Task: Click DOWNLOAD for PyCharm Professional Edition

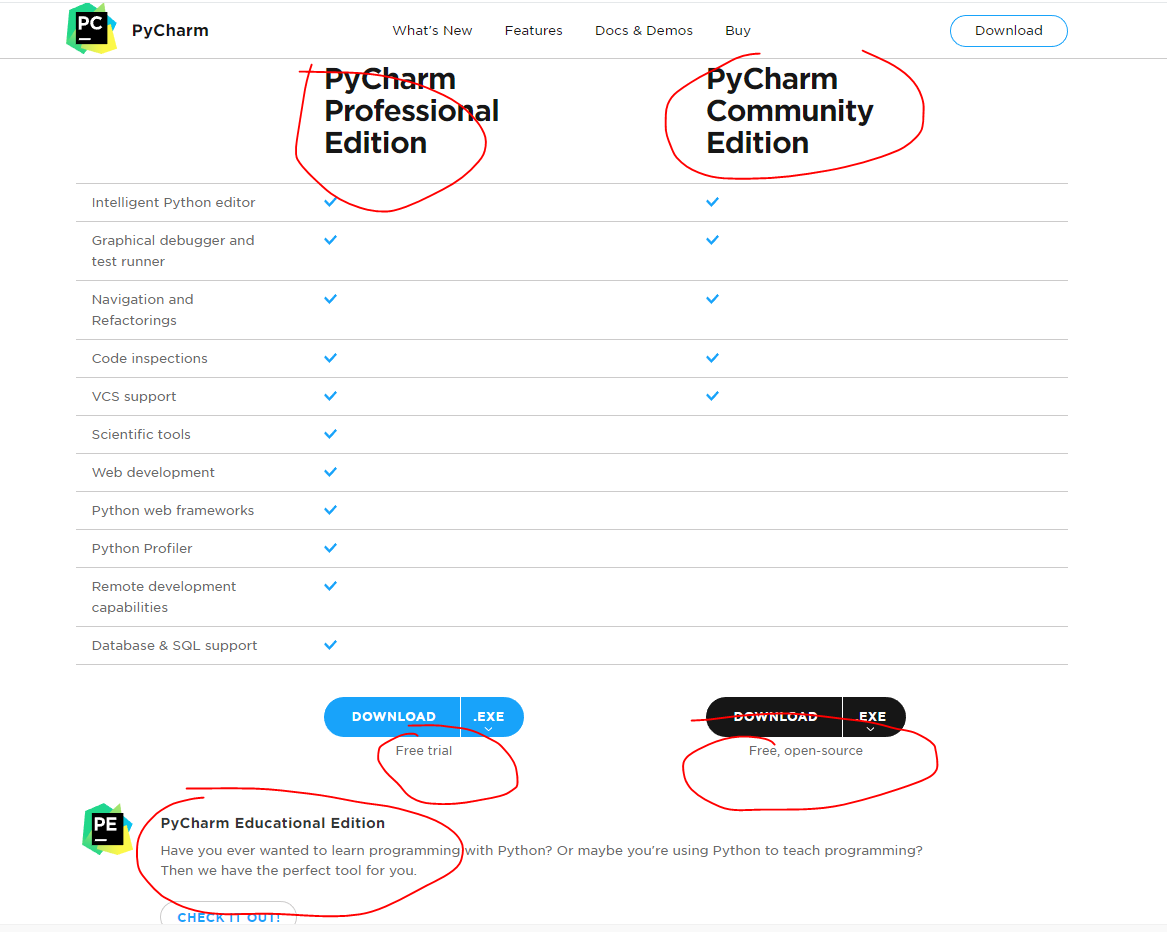Action: click(x=391, y=717)
